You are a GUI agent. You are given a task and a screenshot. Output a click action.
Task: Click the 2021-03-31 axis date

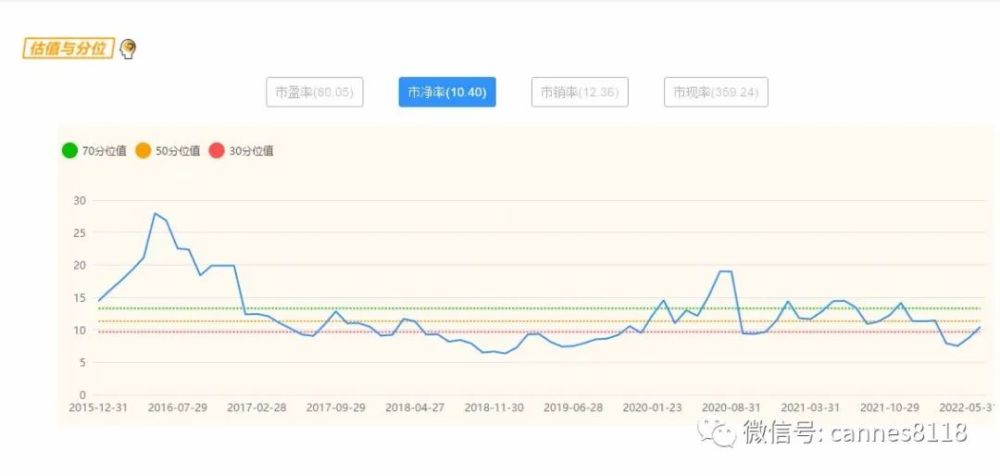click(810, 407)
